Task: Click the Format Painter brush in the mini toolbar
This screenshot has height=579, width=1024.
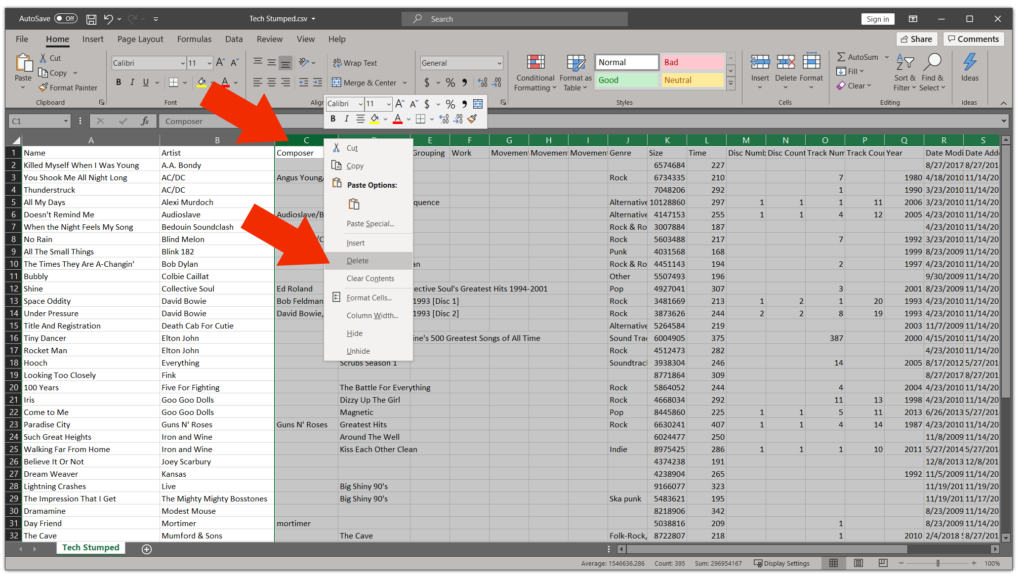Action: [x=472, y=119]
